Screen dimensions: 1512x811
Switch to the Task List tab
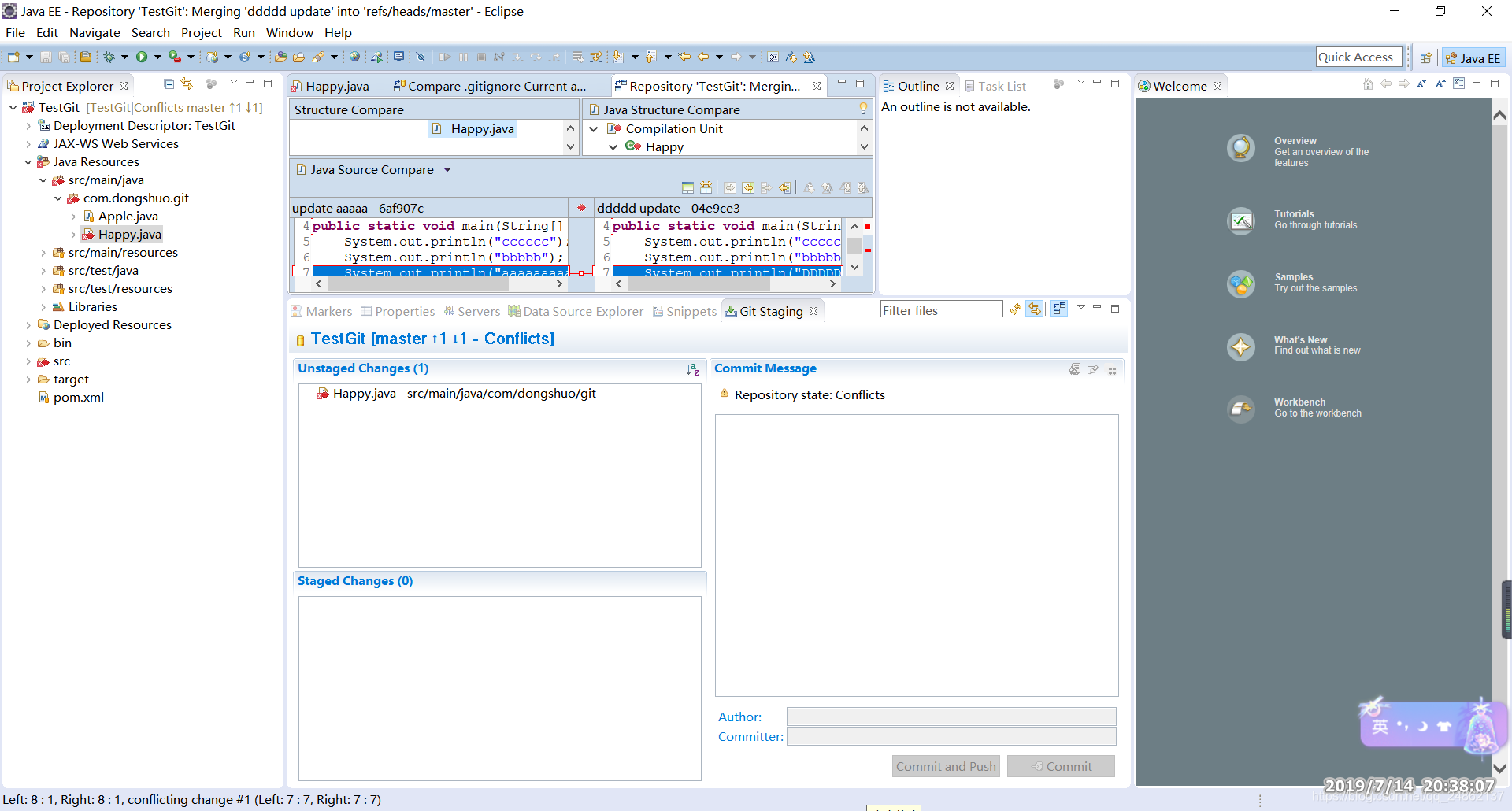pyautogui.click(x=995, y=86)
